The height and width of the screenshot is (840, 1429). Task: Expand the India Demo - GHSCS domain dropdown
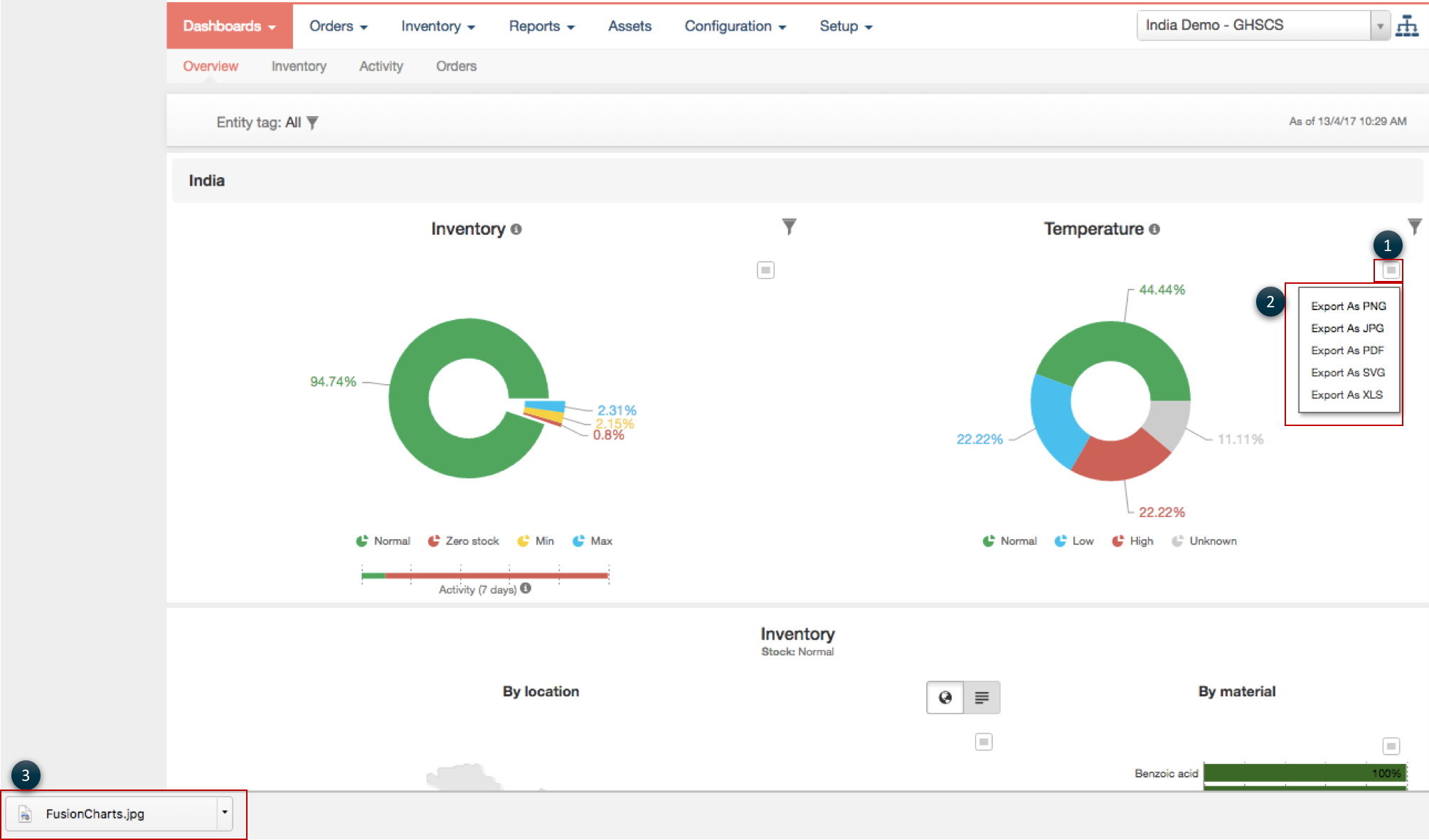(1379, 26)
